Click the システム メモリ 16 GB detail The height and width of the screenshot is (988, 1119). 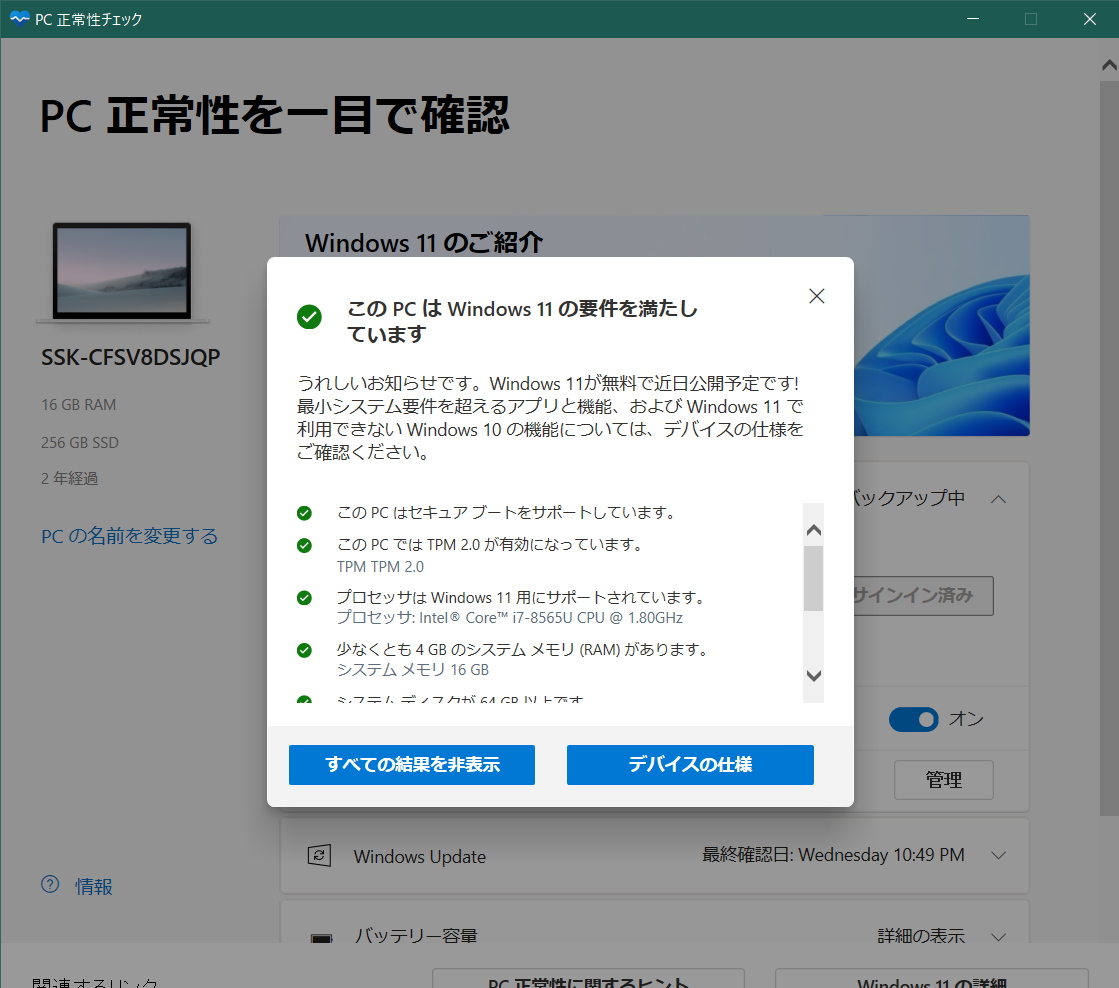412,670
